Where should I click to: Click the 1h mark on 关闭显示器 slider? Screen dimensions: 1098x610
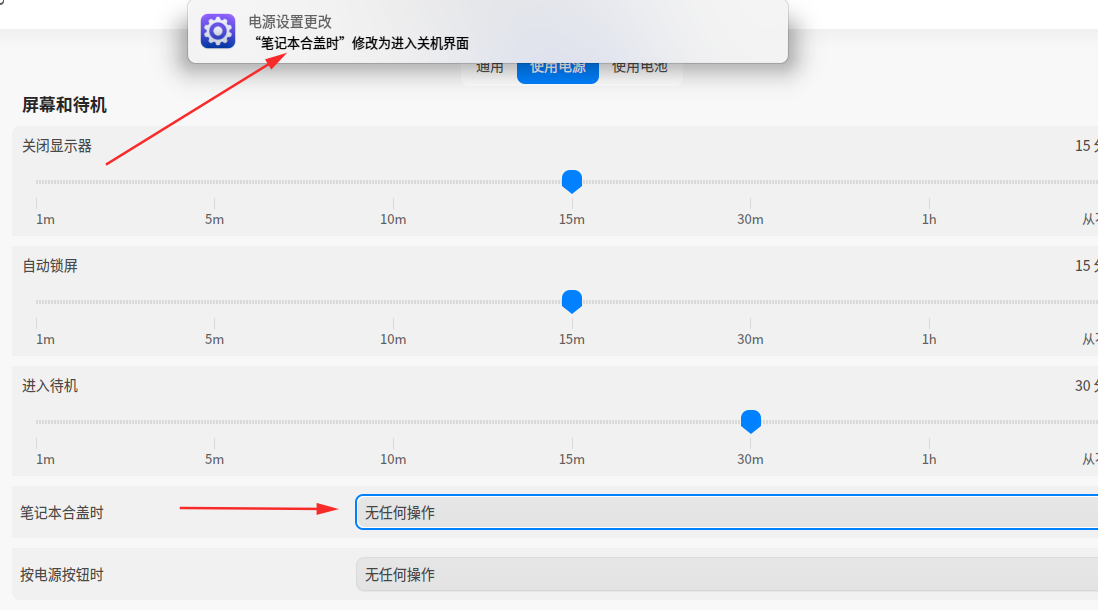929,219
